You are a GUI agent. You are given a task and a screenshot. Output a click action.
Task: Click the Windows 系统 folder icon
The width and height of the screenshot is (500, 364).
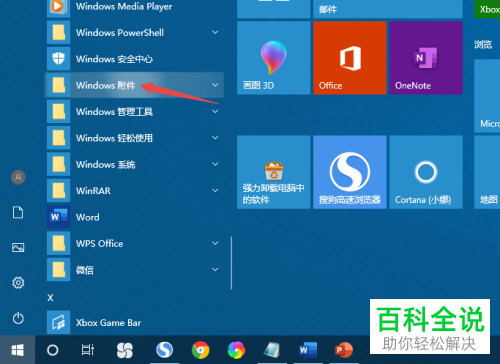[58, 164]
